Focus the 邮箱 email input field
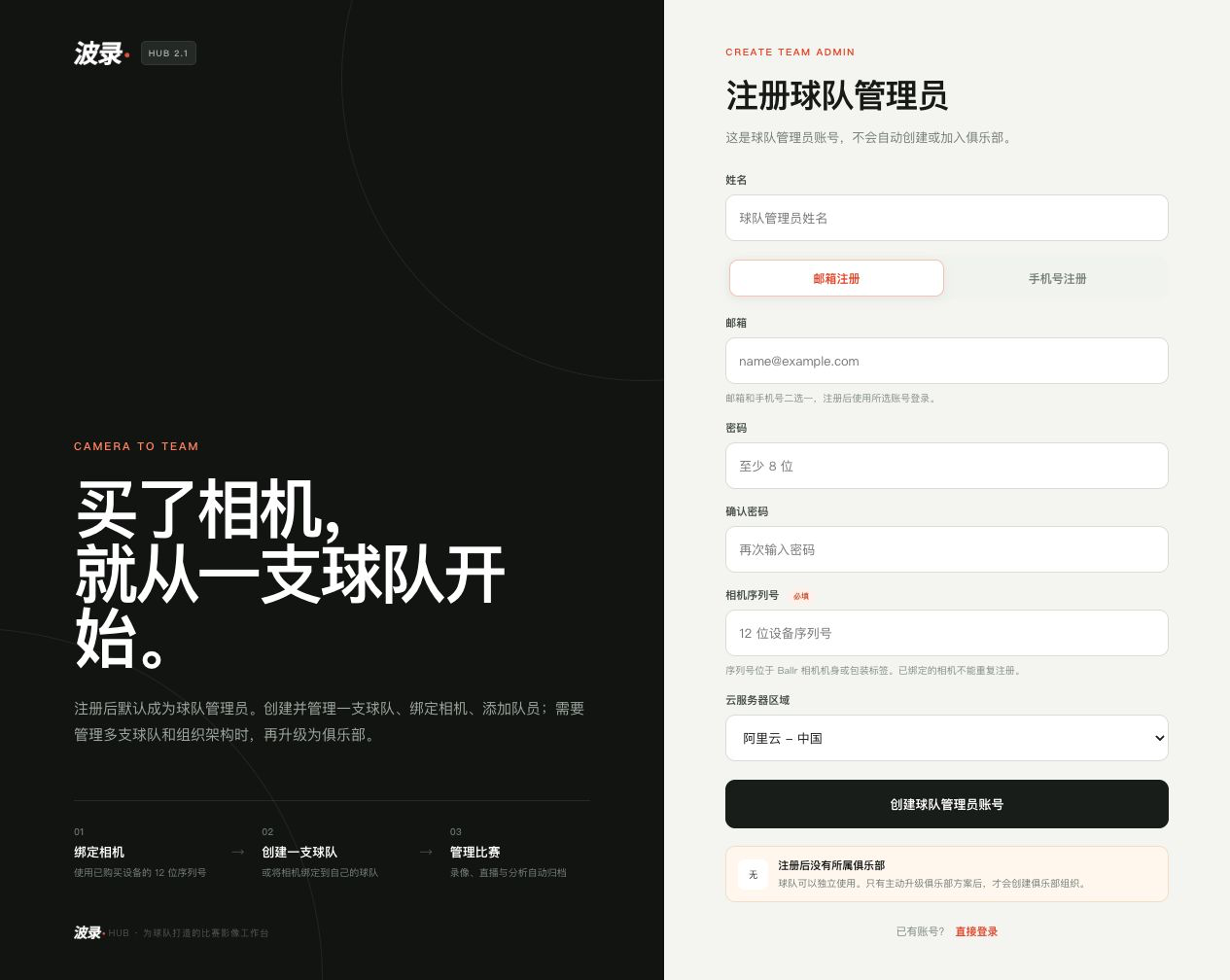This screenshot has width=1230, height=980. coord(946,361)
